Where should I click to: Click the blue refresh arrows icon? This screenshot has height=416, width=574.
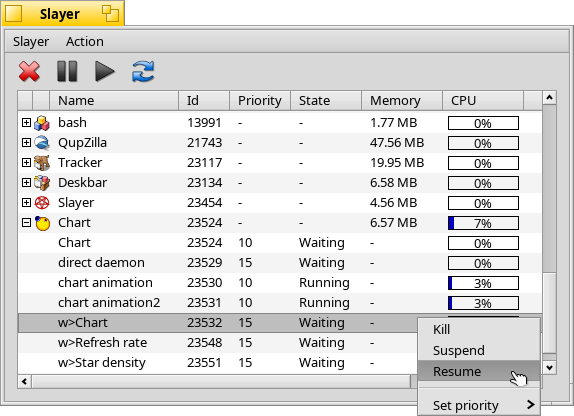143,71
